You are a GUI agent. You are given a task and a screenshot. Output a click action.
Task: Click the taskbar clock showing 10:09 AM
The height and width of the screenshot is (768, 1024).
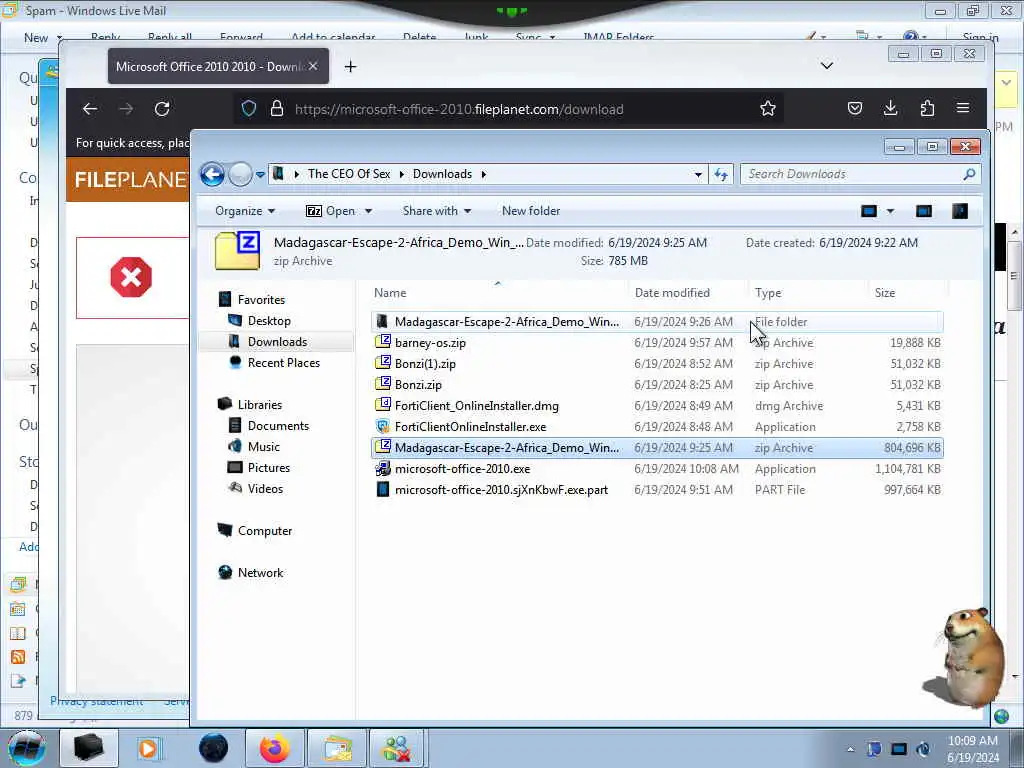click(x=973, y=749)
